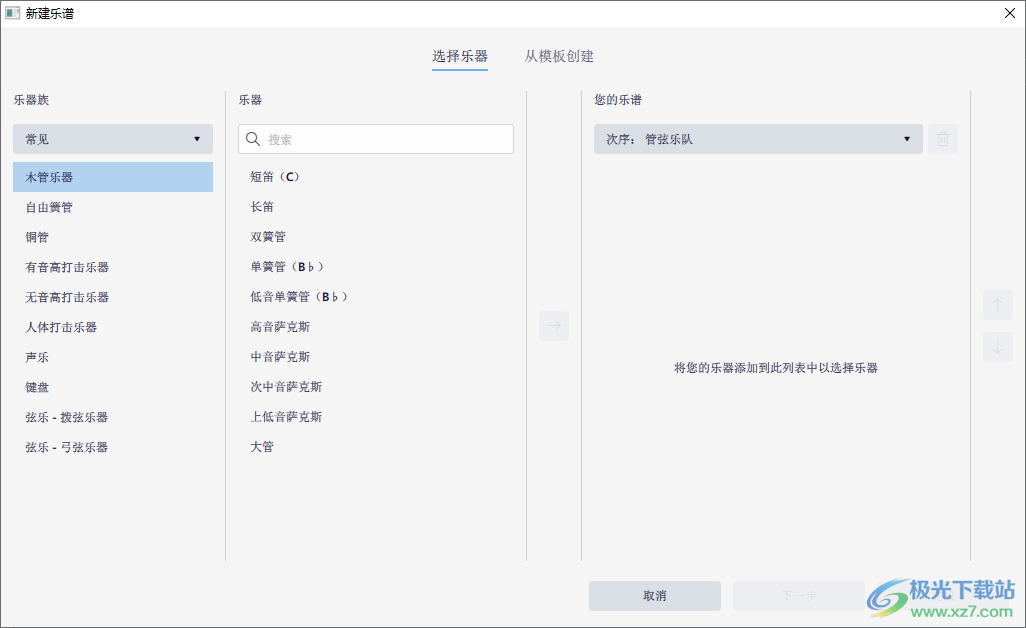Click the right-arrow icon to add instrument
Image resolution: width=1026 pixels, height=628 pixels.
[554, 325]
